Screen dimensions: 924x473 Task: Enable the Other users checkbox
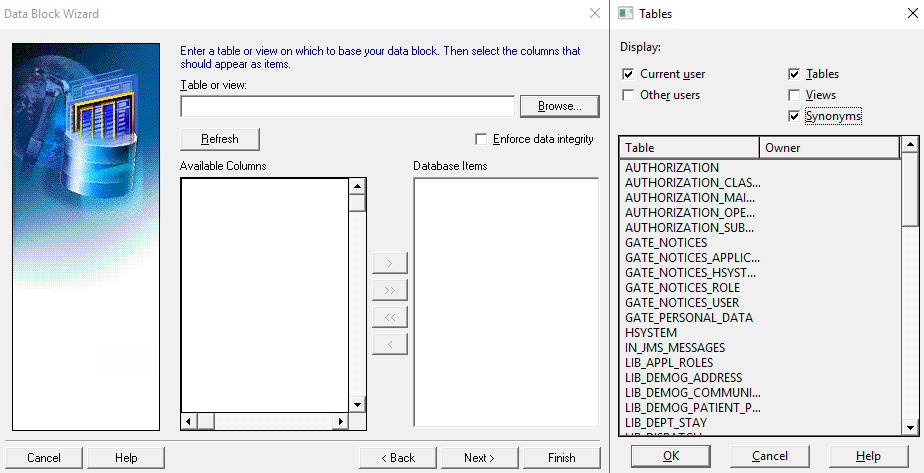(628, 95)
